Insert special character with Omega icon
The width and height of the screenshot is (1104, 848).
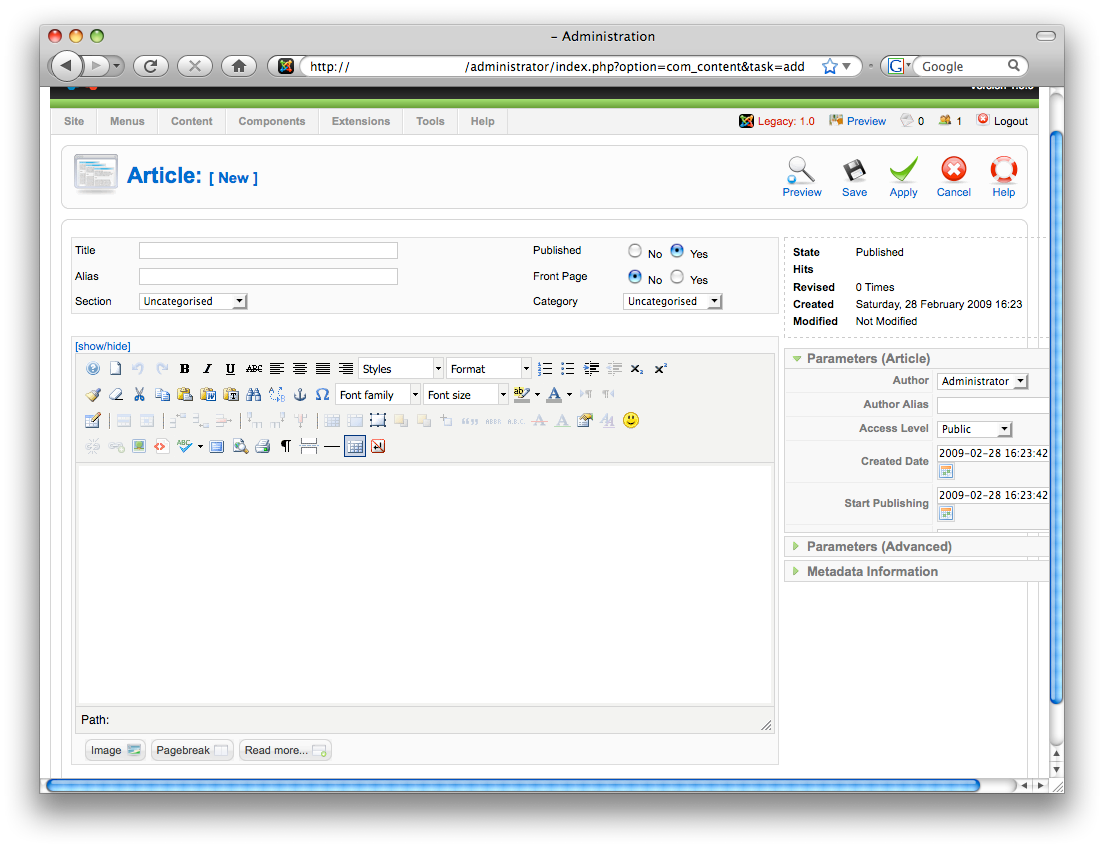[x=322, y=394]
